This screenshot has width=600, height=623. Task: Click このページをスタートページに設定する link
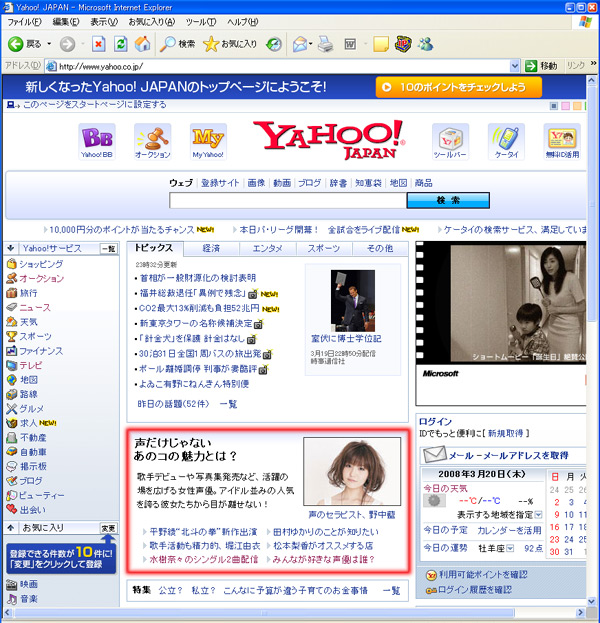tap(95, 104)
